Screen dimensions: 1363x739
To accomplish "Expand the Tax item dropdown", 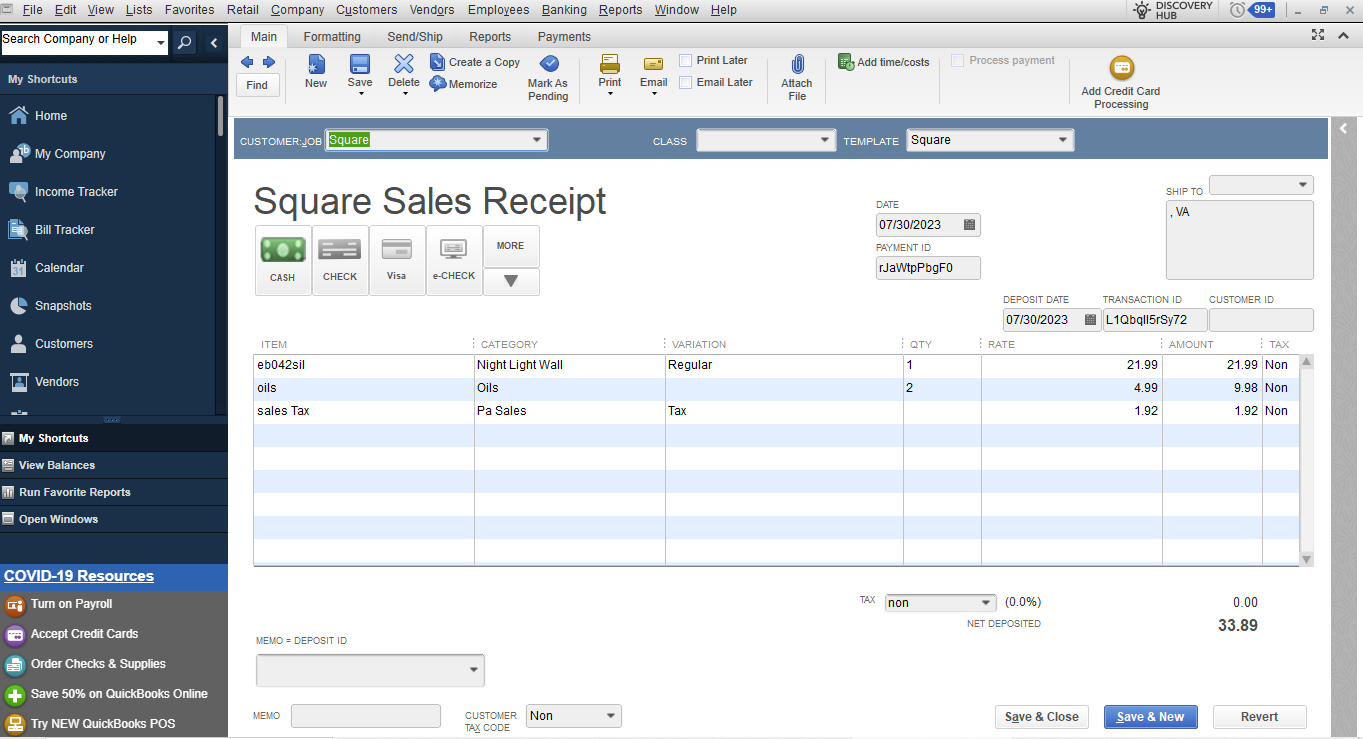I will pyautogui.click(x=986, y=603).
